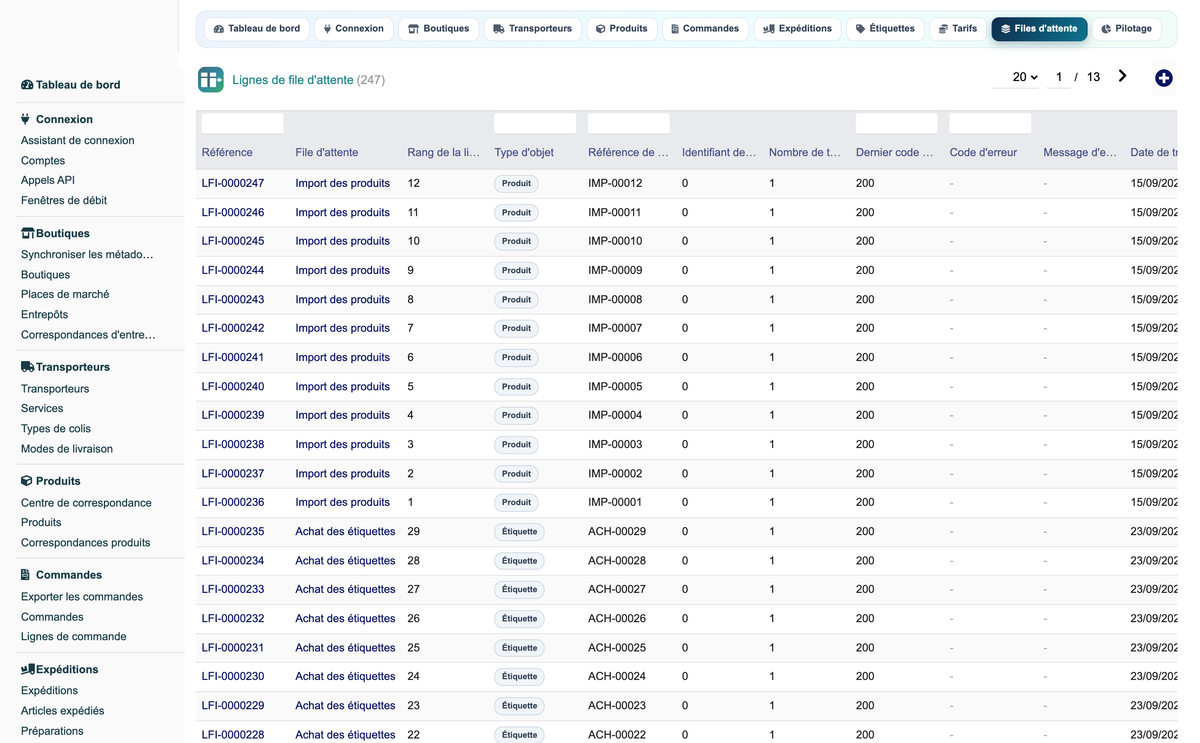The width and height of the screenshot is (1200, 743).
Task: Switch to the Connexion tab
Action: pyautogui.click(x=354, y=29)
